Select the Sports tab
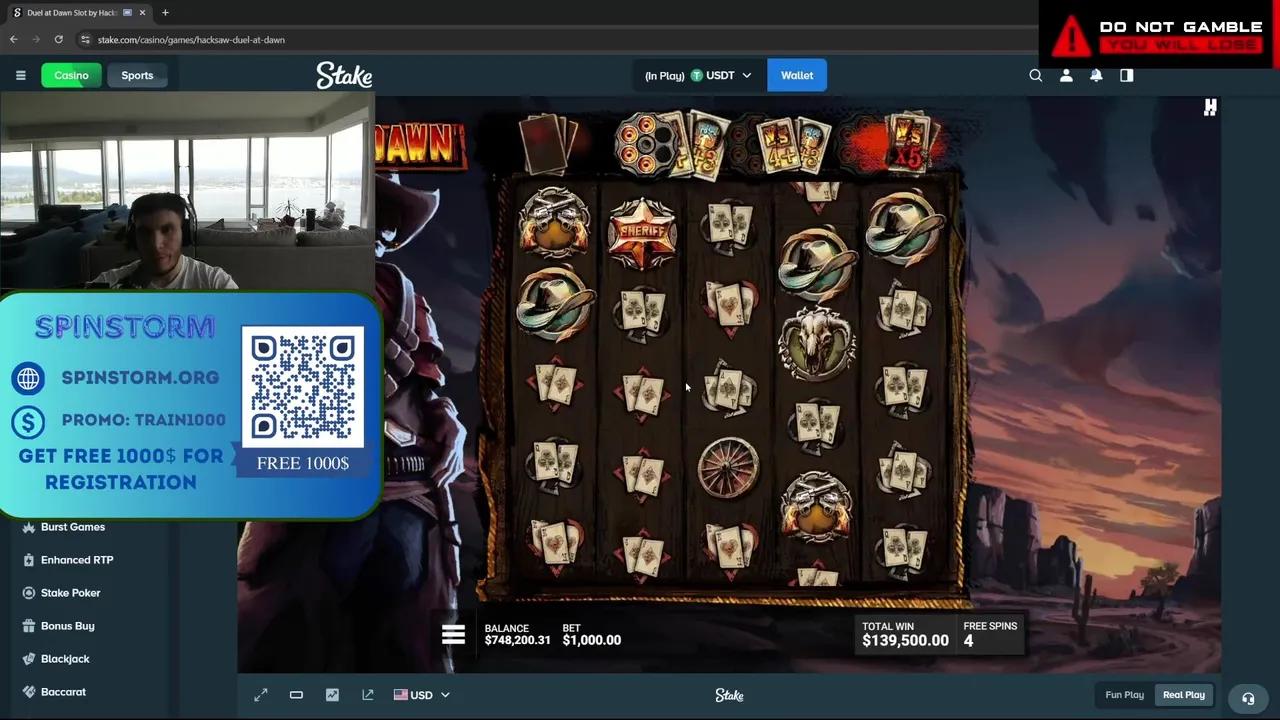 pos(137,75)
